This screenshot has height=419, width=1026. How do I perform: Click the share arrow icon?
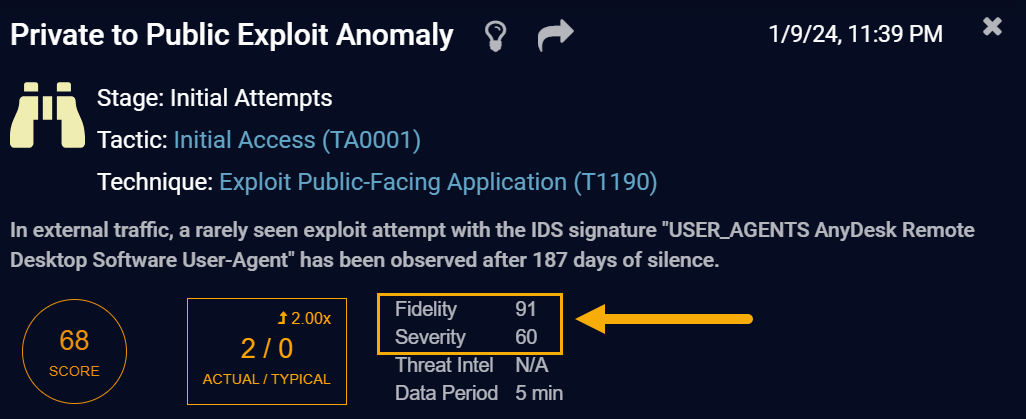(555, 35)
